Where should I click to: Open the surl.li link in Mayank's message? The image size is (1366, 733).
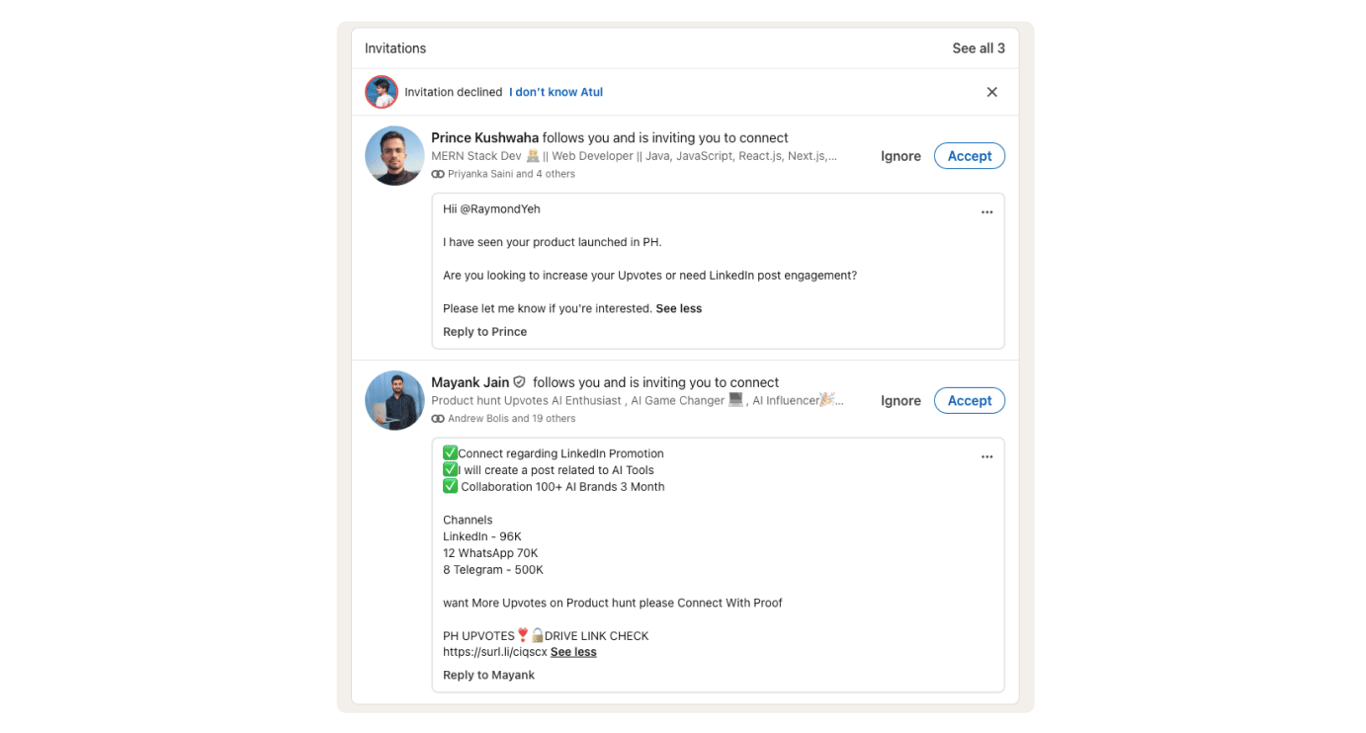[x=495, y=652]
